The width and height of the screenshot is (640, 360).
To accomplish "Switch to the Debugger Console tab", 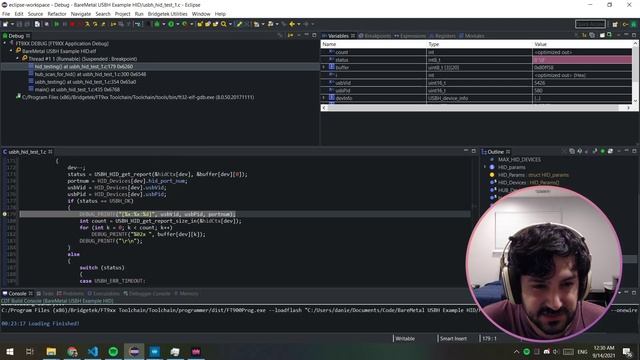I will 147,293.
